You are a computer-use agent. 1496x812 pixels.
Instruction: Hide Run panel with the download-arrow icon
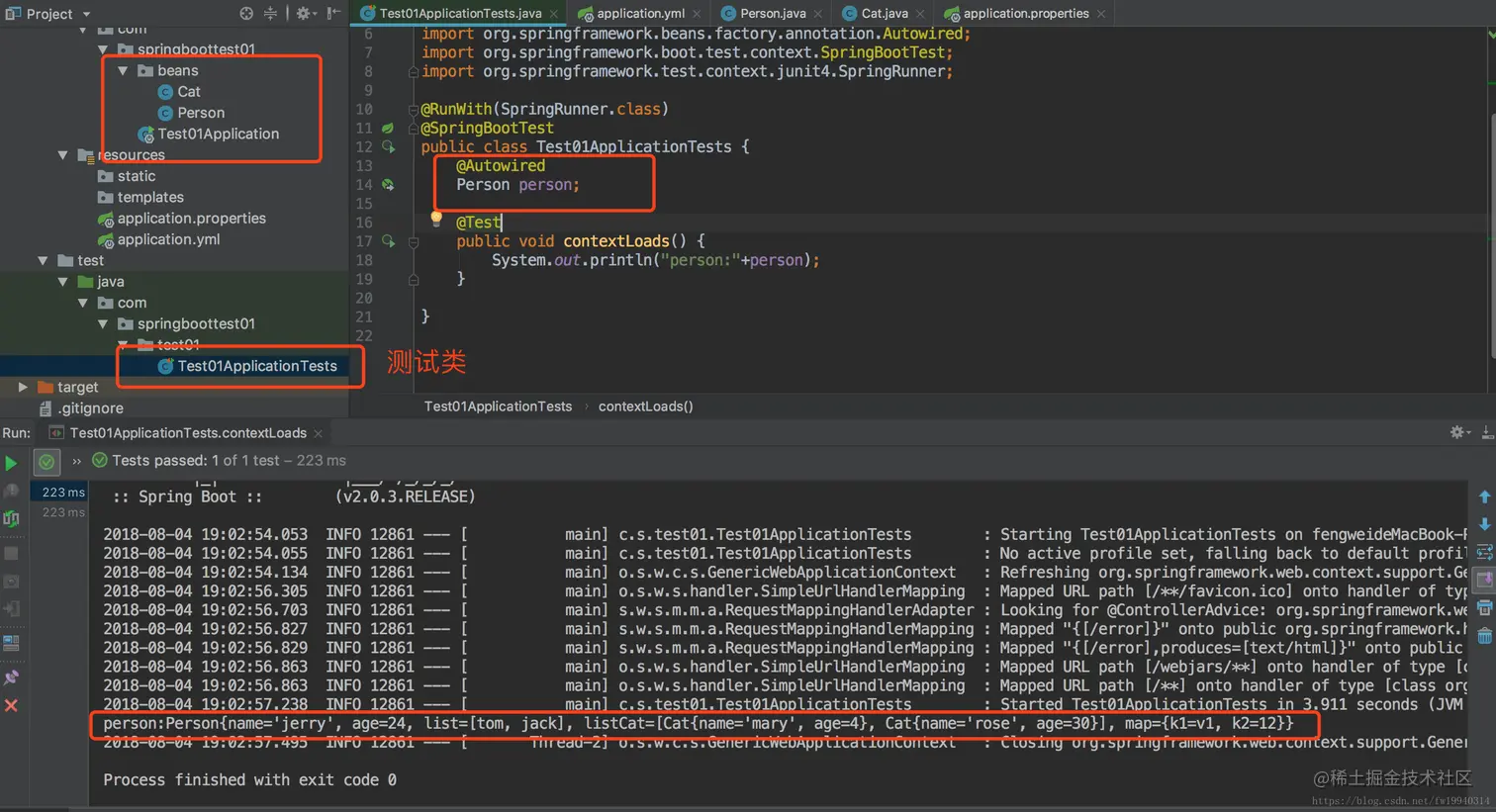coord(1487,432)
